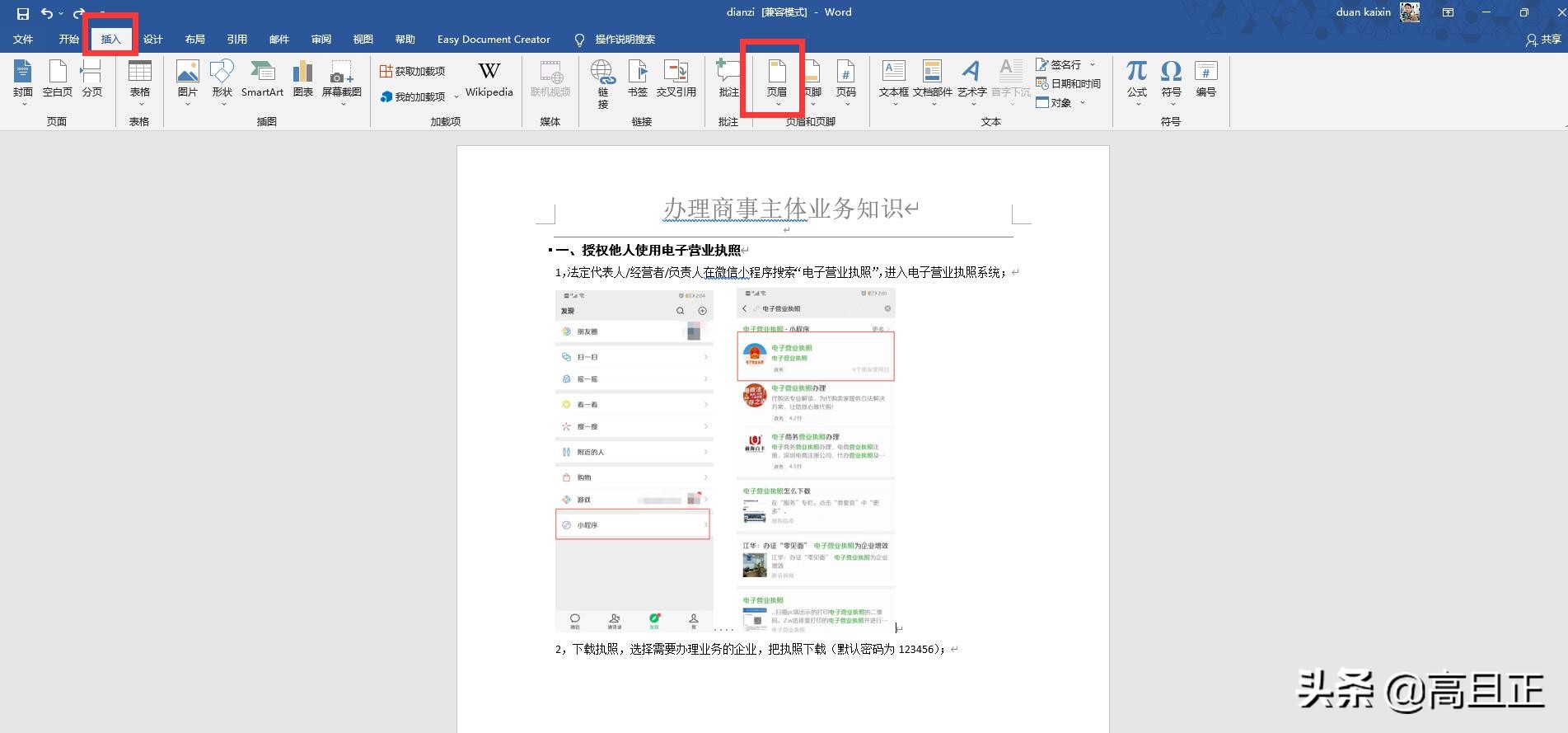Insert a cover page via 封面 icon

(23, 79)
